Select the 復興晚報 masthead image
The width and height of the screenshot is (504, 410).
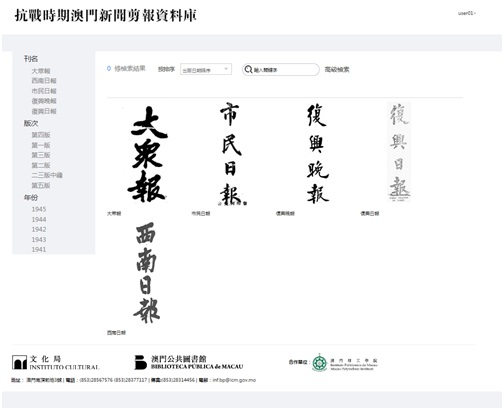pos(318,153)
